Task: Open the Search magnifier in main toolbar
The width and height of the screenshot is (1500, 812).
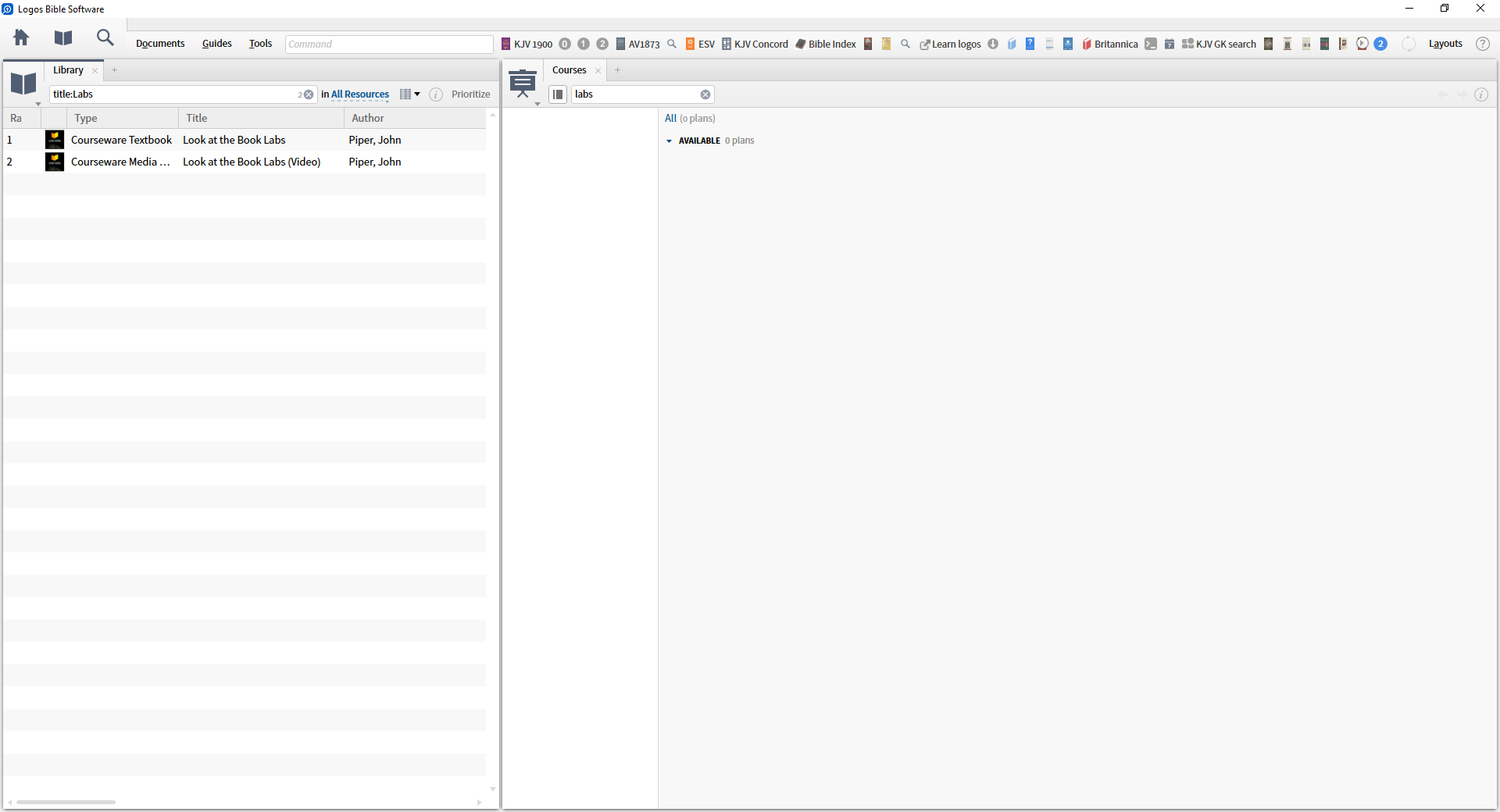Action: 105,37
